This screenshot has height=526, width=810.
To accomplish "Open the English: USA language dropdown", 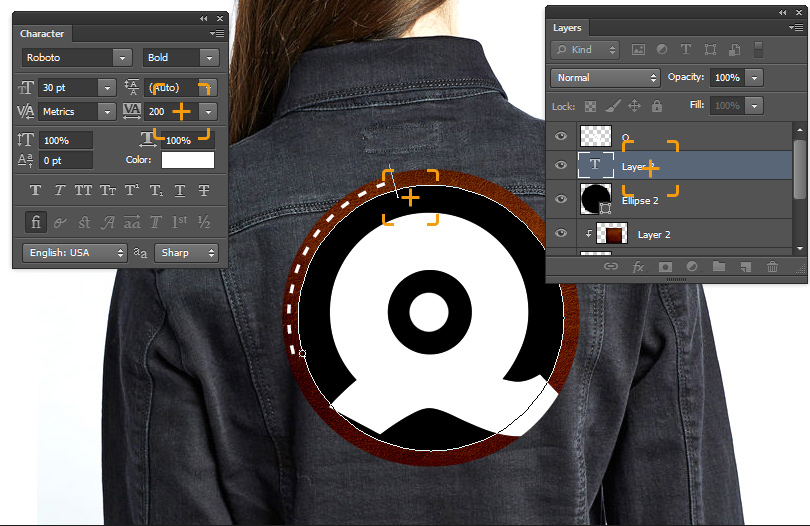I will pos(74,253).
